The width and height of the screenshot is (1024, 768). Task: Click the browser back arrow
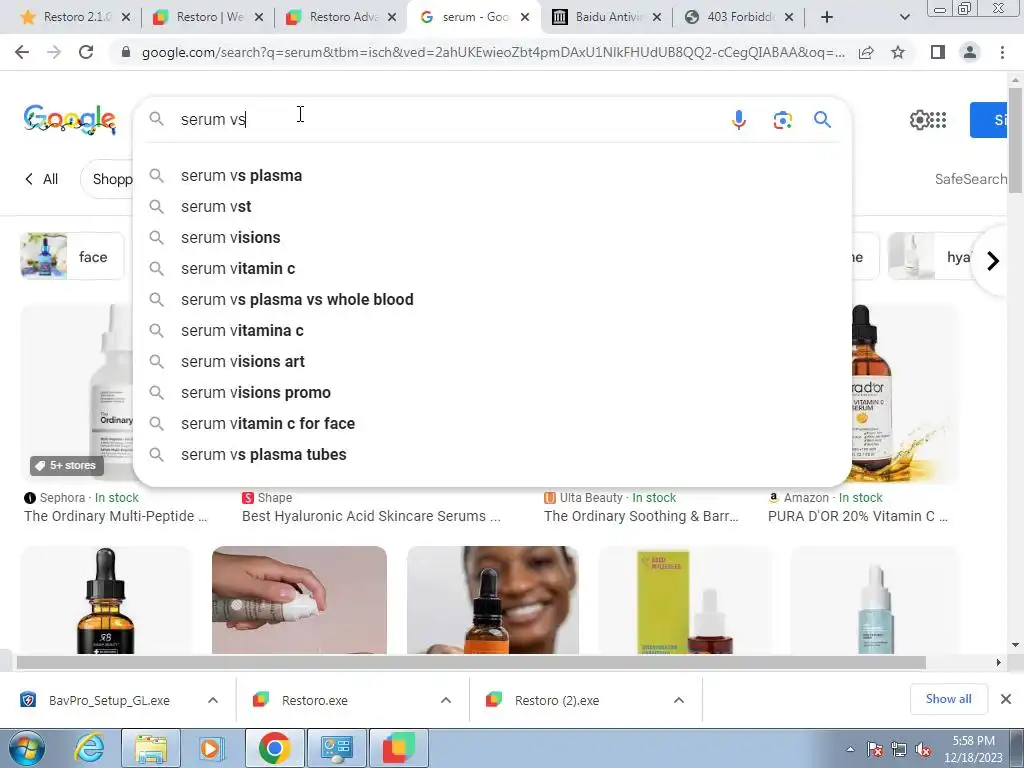click(x=22, y=52)
